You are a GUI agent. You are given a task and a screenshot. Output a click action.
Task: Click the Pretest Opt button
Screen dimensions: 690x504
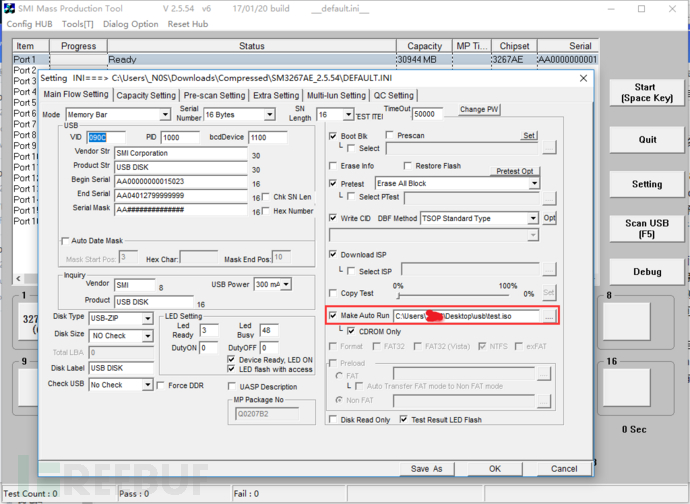coord(514,171)
